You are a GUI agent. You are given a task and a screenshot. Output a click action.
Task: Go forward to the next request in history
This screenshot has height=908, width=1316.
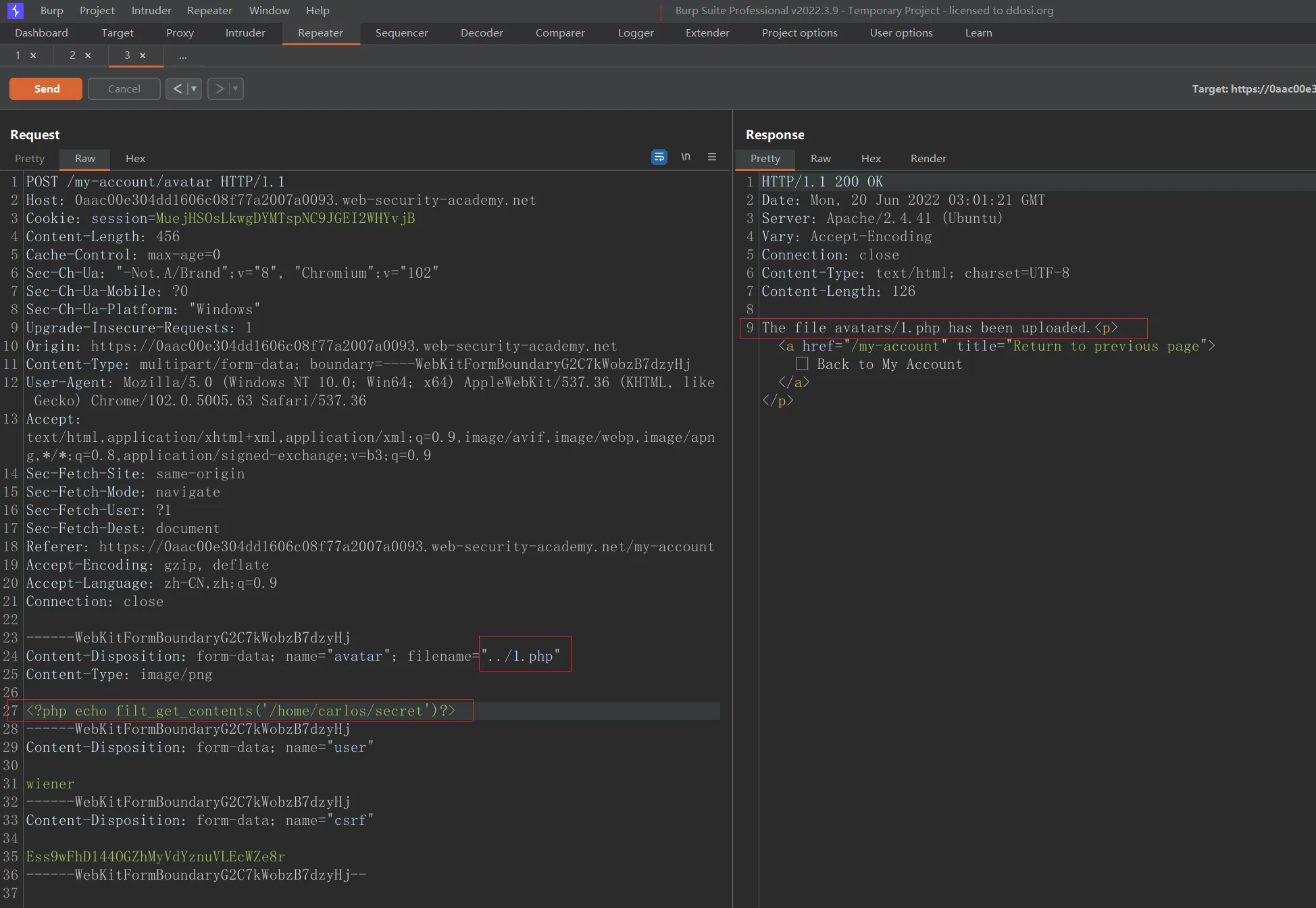219,89
